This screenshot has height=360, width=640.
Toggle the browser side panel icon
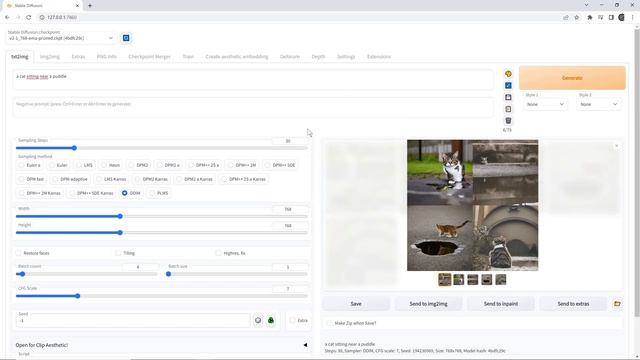611,17
